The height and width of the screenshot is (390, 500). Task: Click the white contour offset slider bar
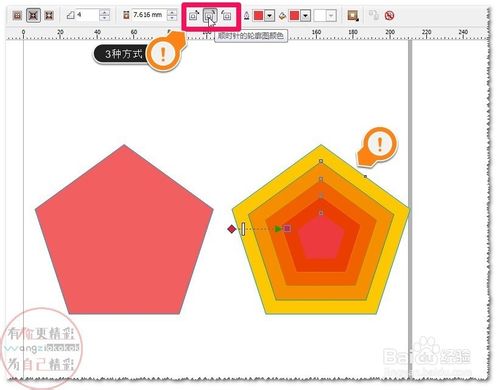(243, 229)
